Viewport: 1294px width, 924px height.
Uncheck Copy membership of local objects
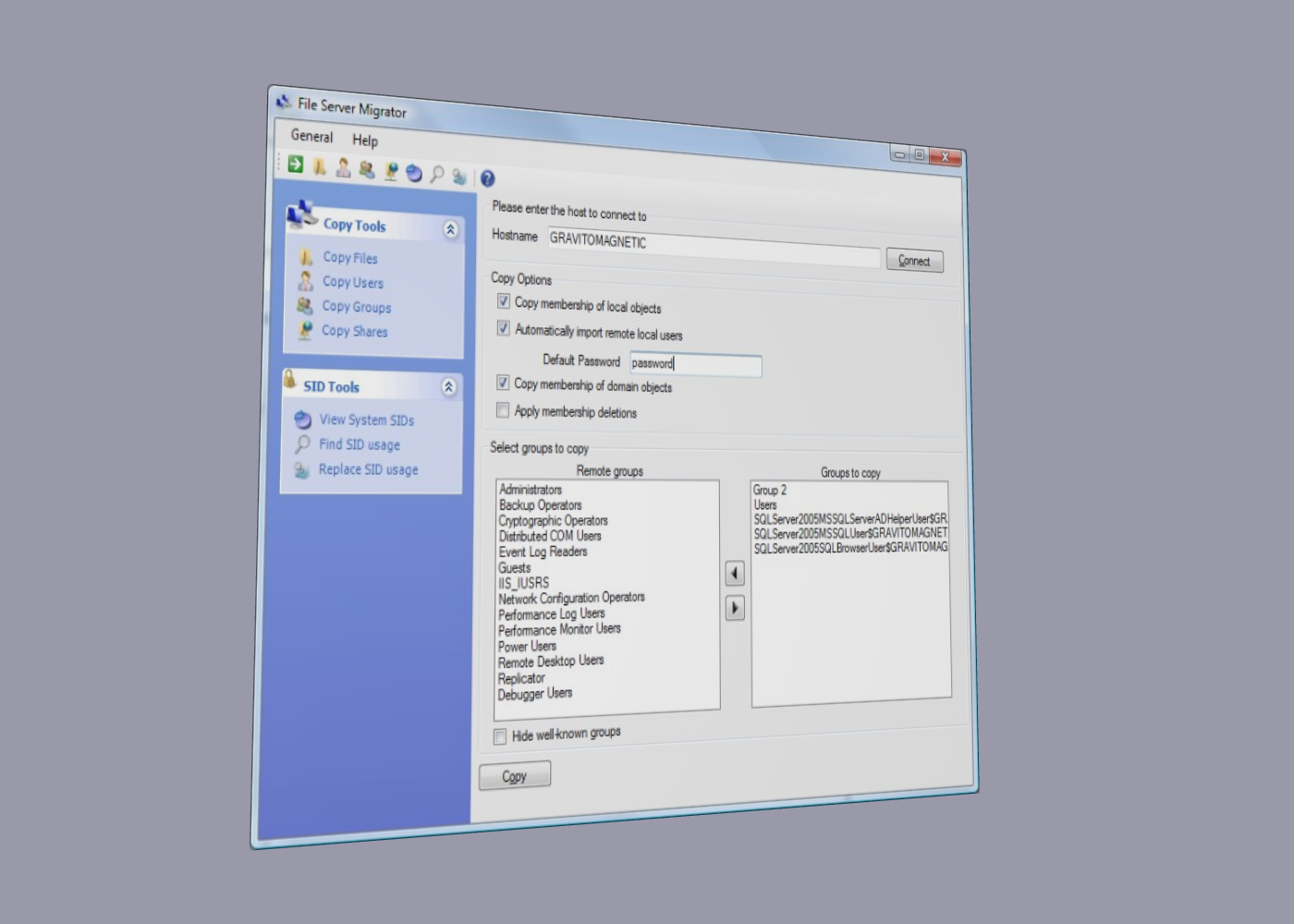click(x=504, y=301)
